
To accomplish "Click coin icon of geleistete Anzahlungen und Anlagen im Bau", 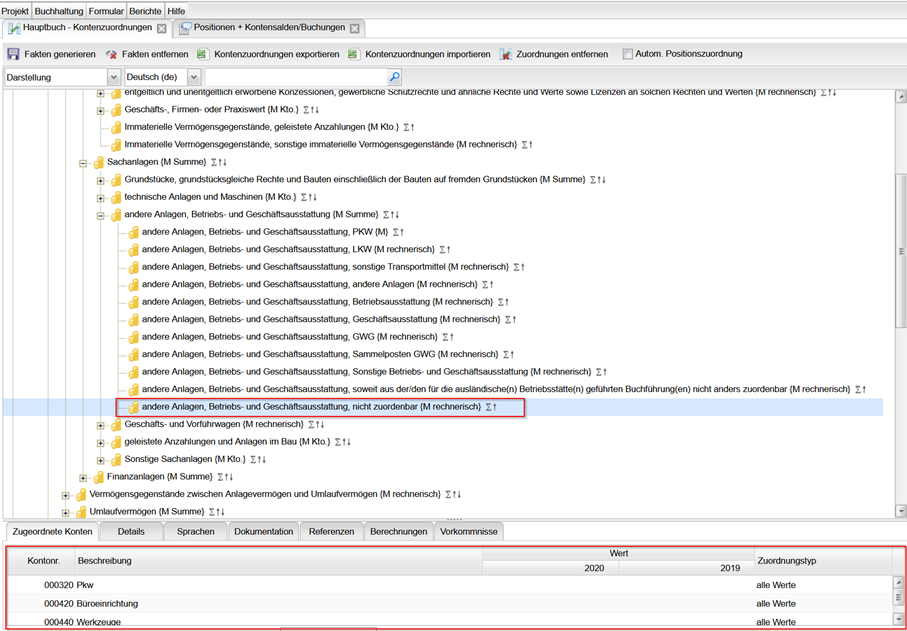I will (x=116, y=442).
